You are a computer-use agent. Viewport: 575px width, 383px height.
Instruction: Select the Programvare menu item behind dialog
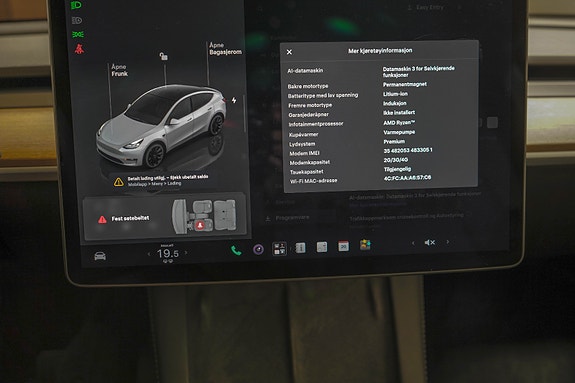(x=292, y=218)
